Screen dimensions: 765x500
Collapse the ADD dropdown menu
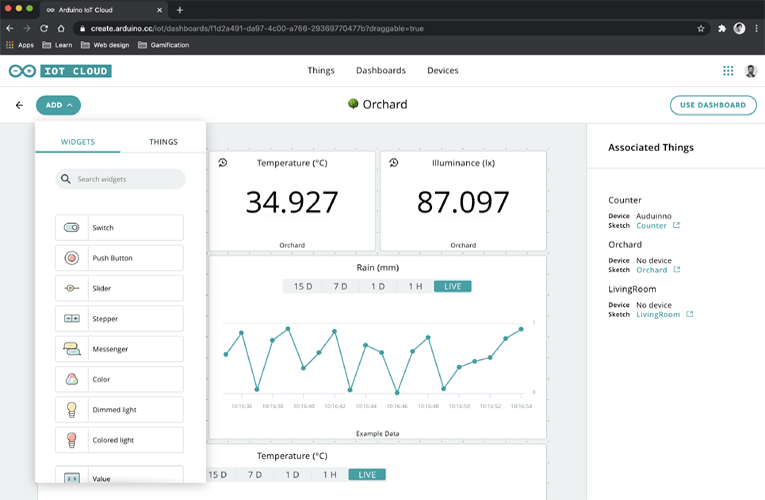pyautogui.click(x=59, y=105)
